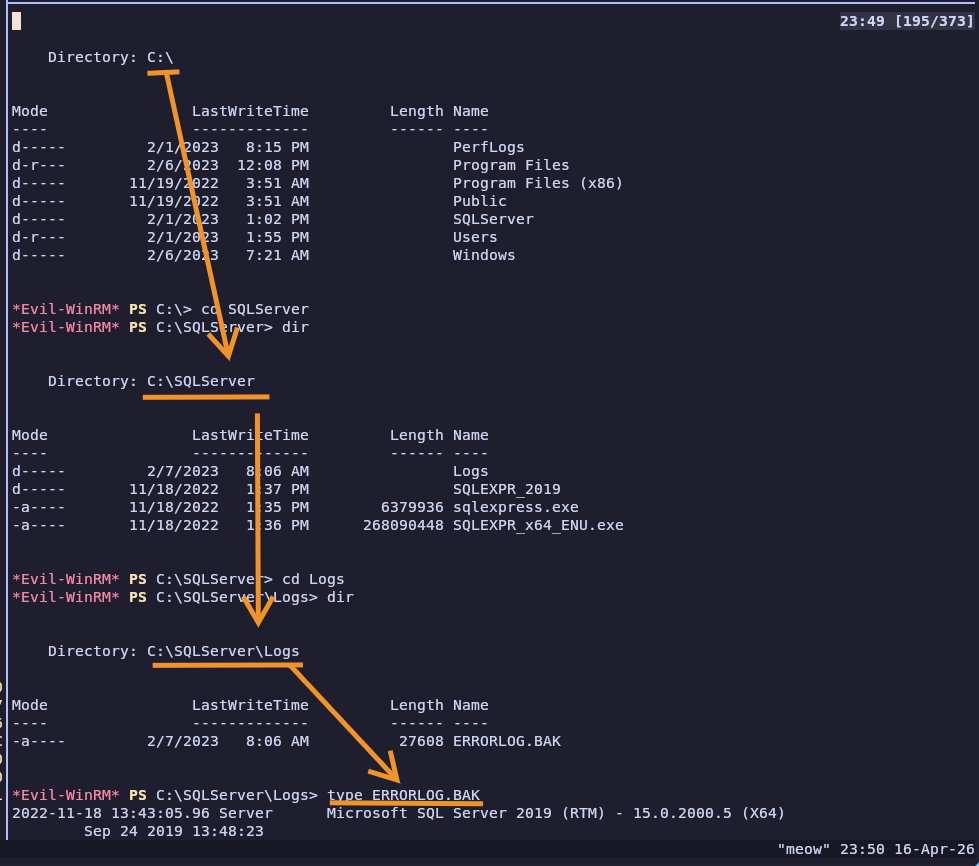Click the tmux copy-mode position indicator [195/373]
The image size is (979, 866).
[x=933, y=21]
